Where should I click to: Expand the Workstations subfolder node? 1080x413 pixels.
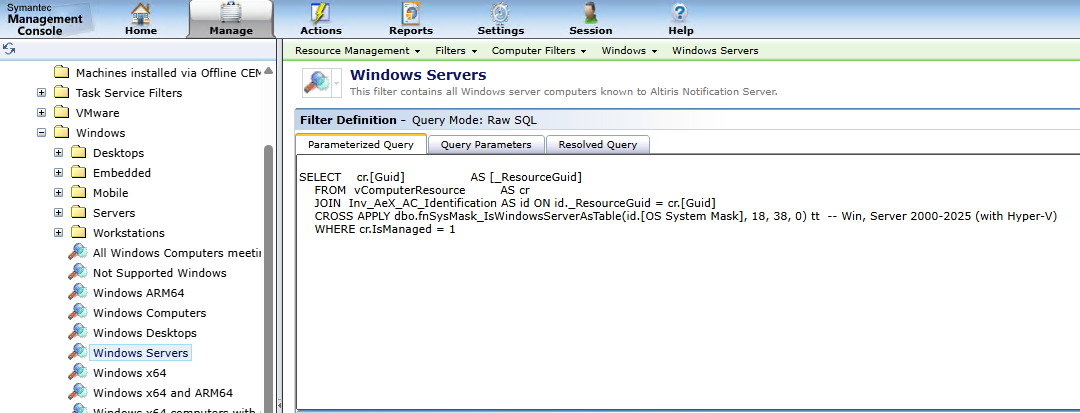(x=59, y=232)
